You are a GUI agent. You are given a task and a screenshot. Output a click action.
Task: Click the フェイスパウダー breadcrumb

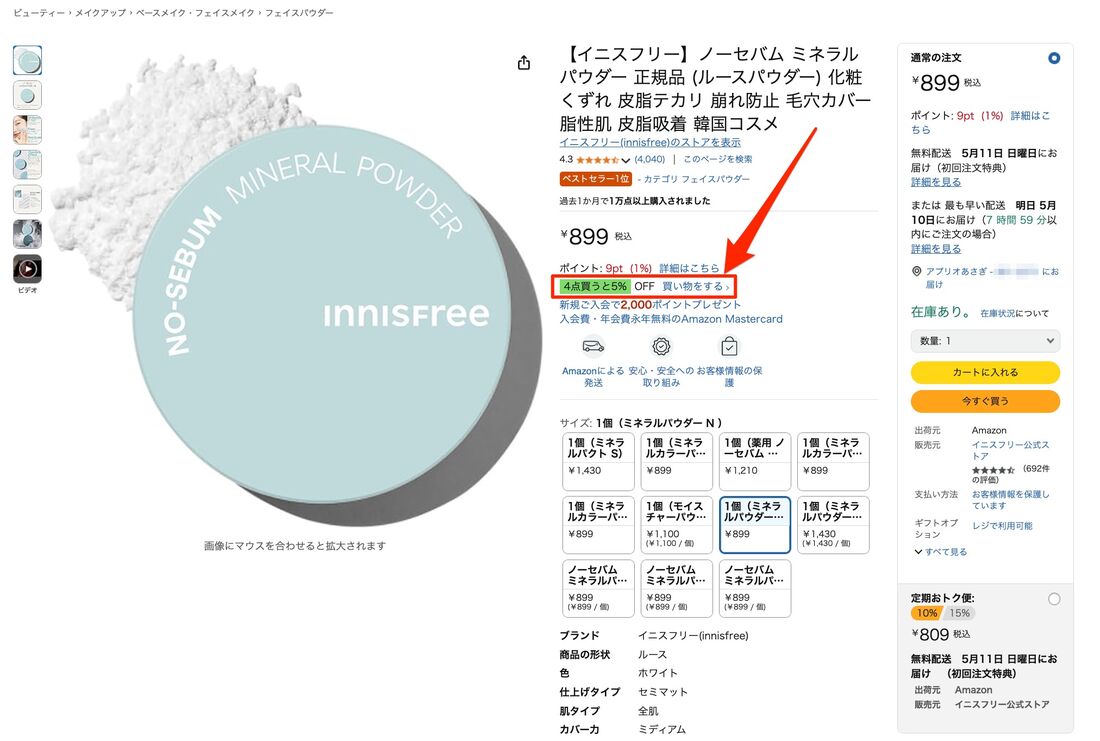[x=299, y=13]
